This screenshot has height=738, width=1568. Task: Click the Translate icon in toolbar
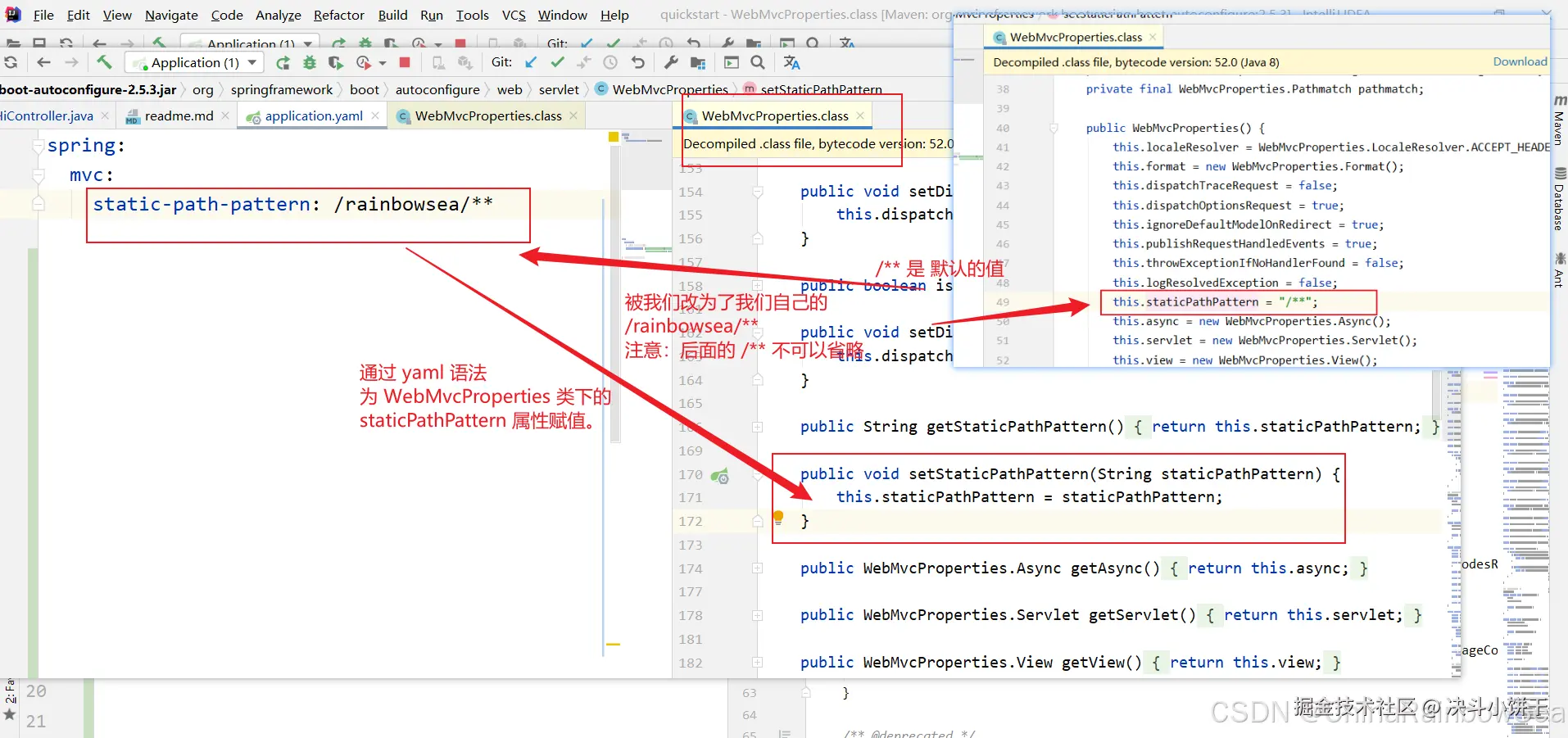point(791,62)
